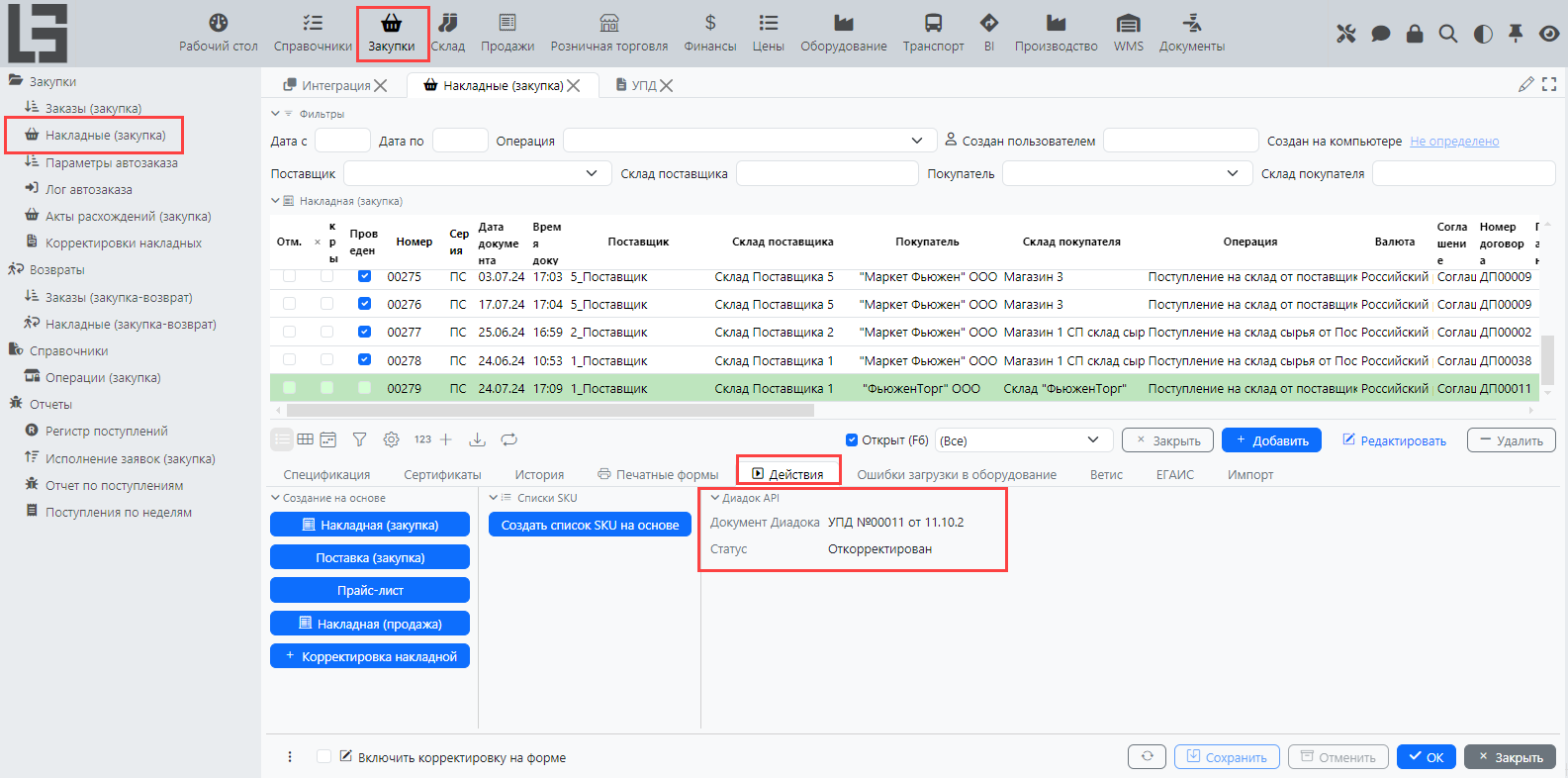Image resolution: width=1568 pixels, height=778 pixels.
Task: Open grid settings gear icon
Action: point(392,439)
